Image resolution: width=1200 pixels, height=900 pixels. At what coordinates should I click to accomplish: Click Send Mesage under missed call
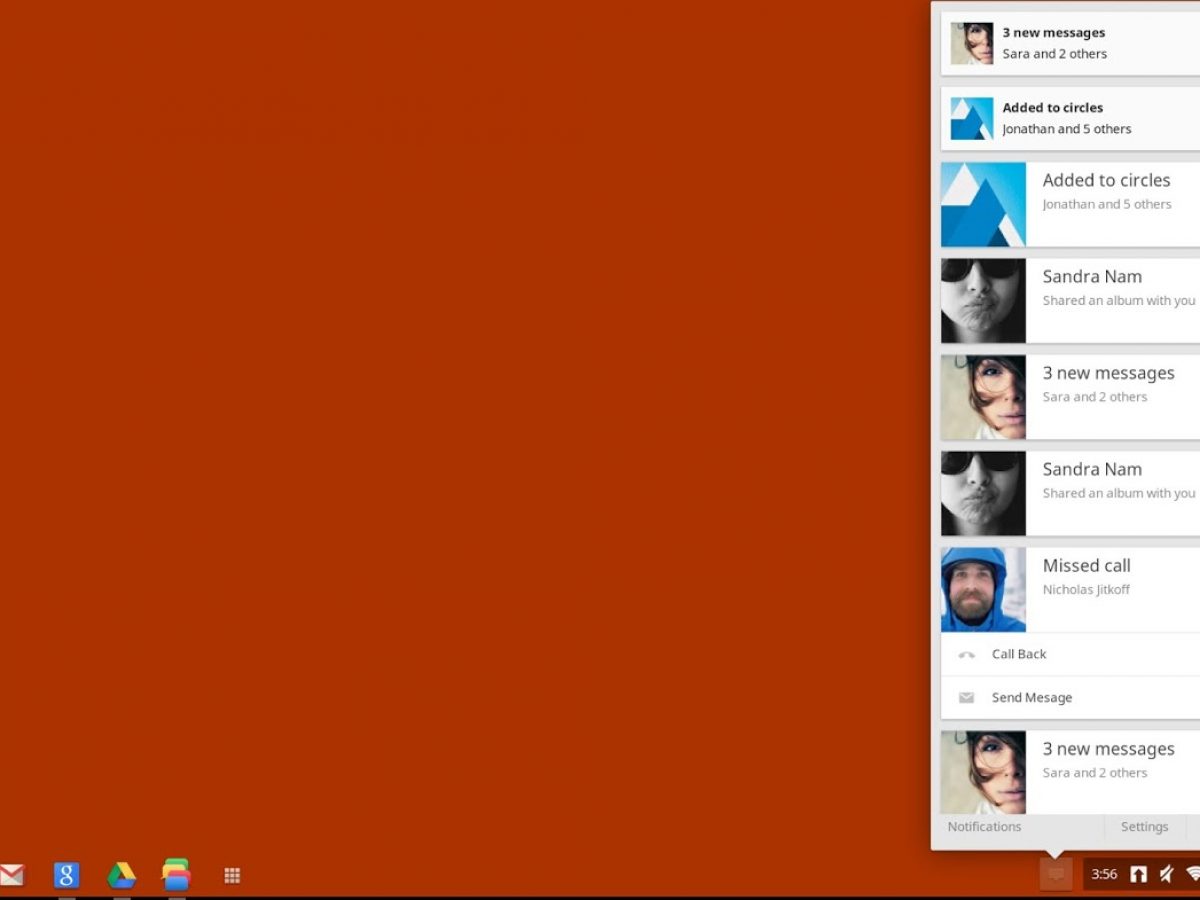[x=1031, y=698]
